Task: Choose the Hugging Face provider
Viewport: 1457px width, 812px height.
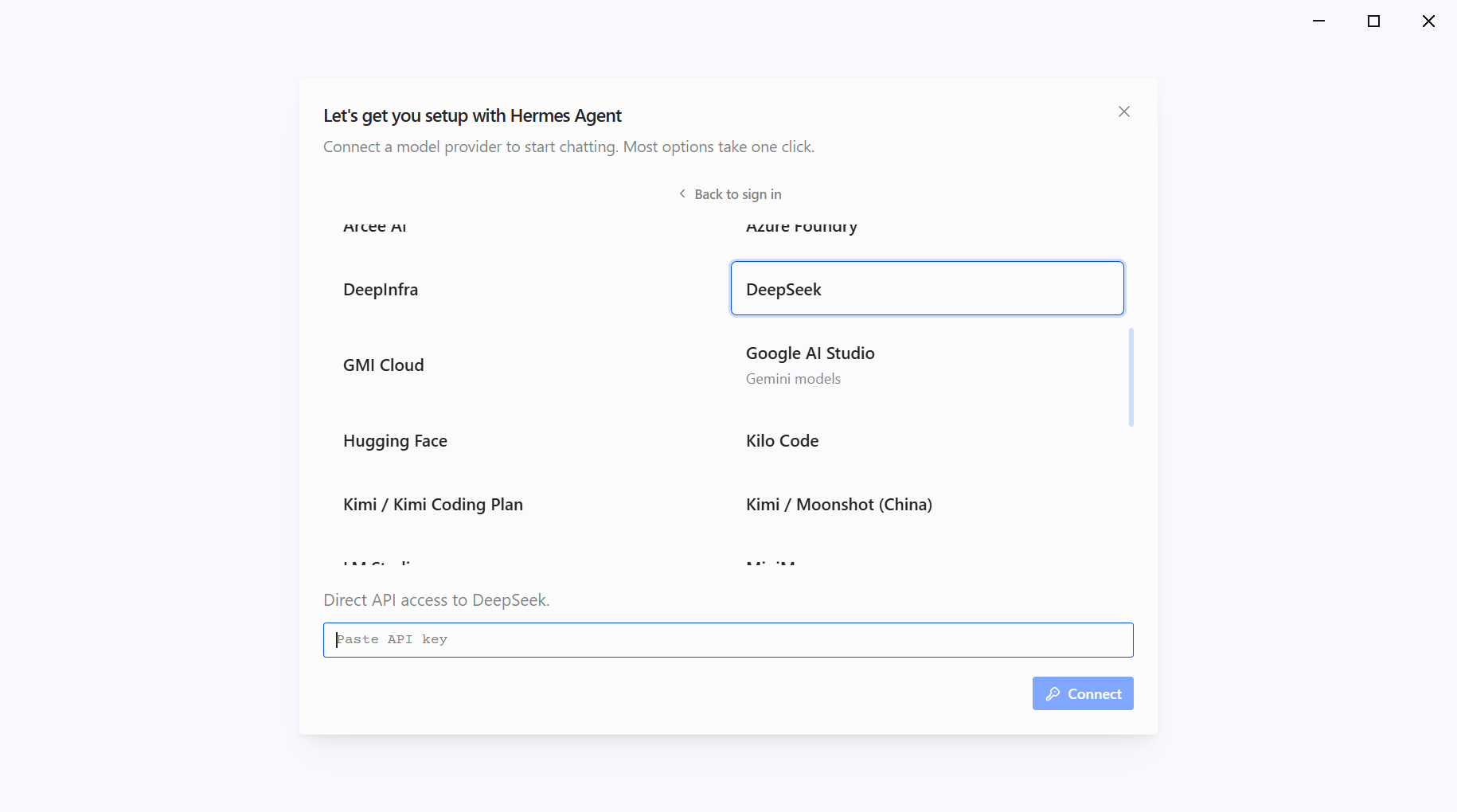Action: pyautogui.click(x=525, y=441)
